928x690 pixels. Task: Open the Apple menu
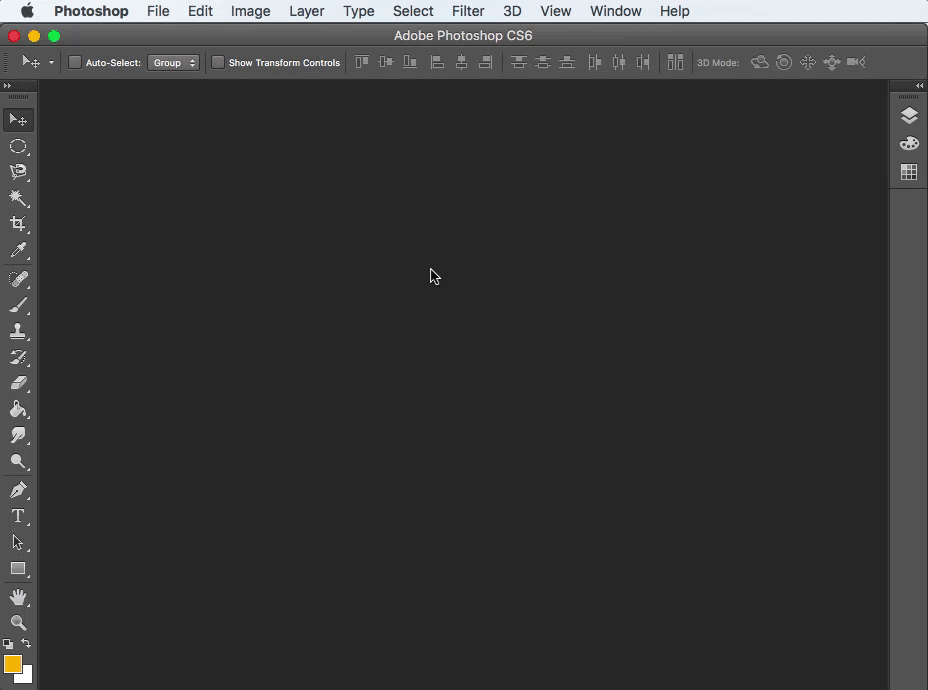pos(27,11)
